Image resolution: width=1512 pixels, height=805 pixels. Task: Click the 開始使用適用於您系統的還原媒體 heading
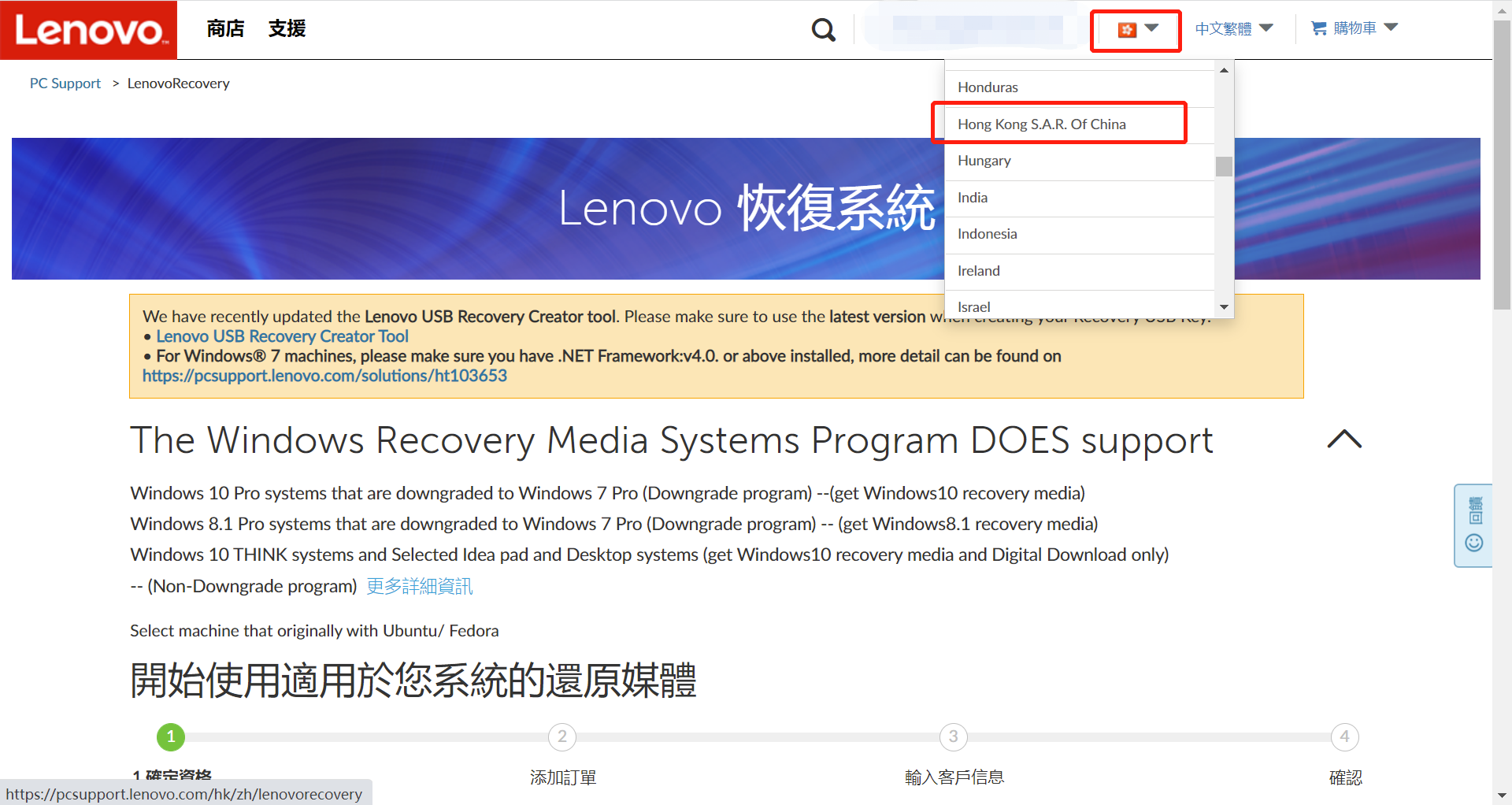click(x=413, y=681)
